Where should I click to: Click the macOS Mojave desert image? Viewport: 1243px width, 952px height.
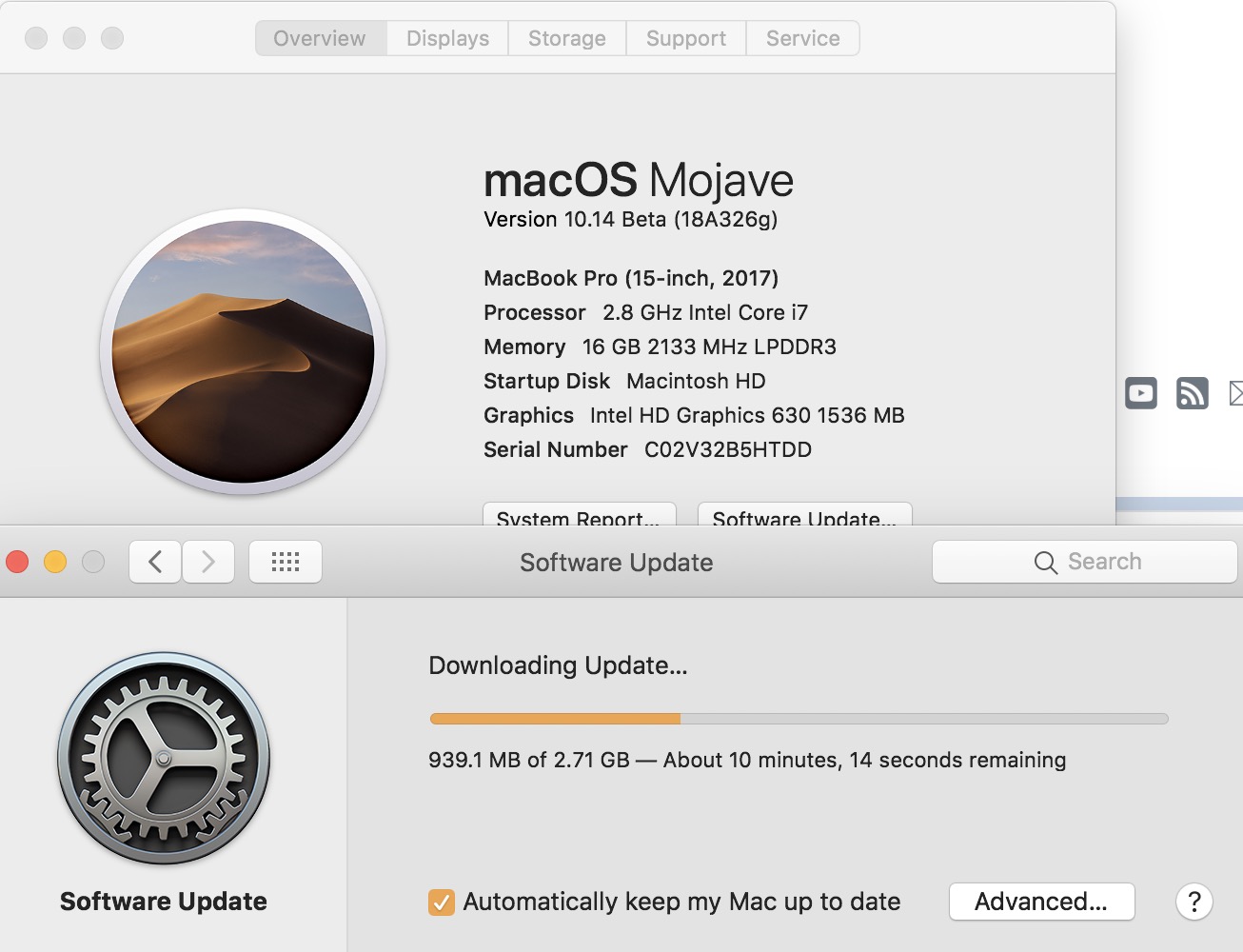(x=243, y=351)
